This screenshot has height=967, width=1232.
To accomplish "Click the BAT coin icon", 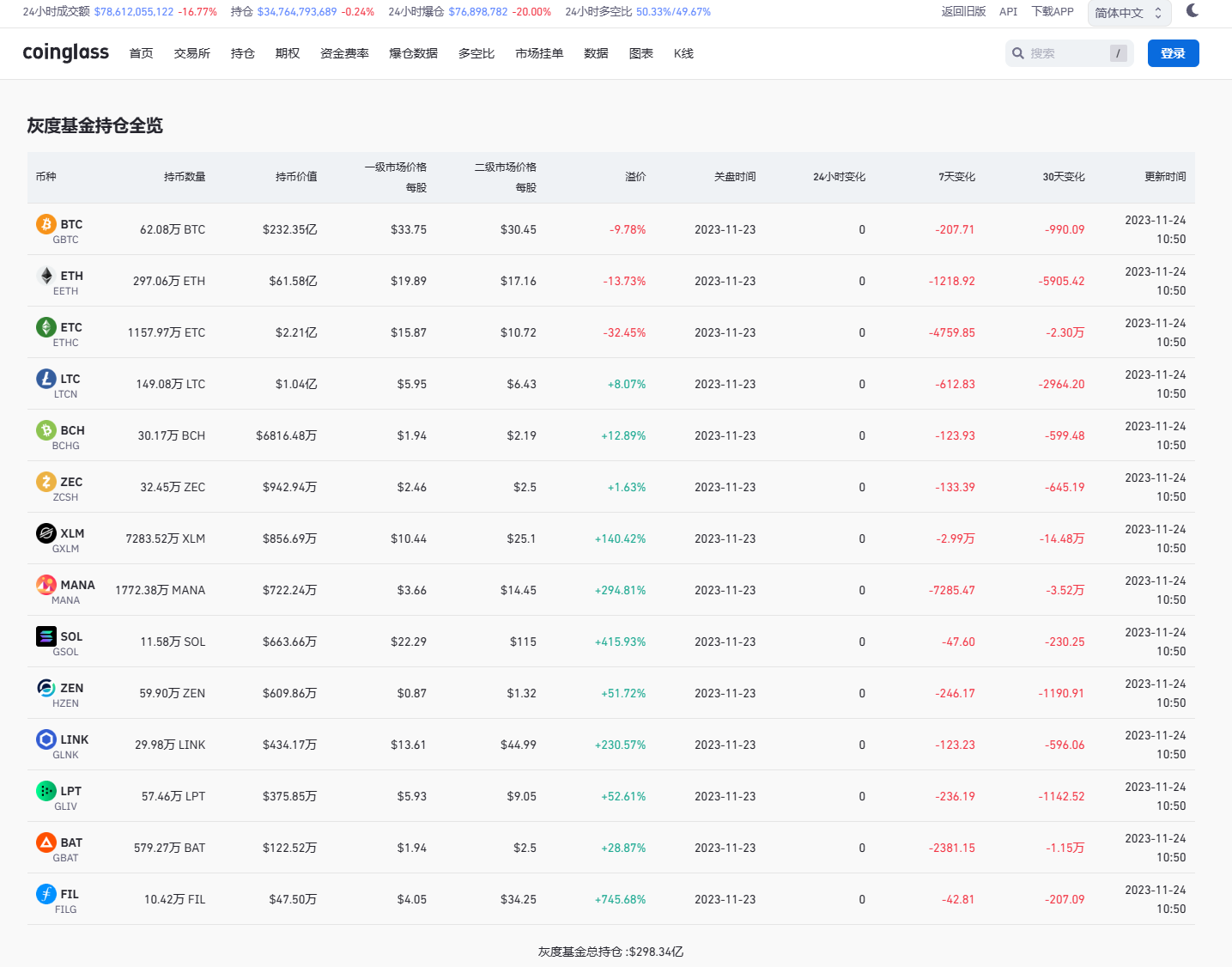I will 46,842.
